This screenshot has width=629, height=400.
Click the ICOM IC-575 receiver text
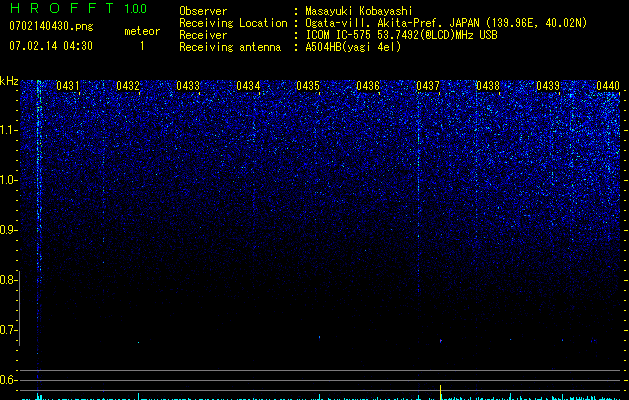pyautogui.click(x=401, y=35)
